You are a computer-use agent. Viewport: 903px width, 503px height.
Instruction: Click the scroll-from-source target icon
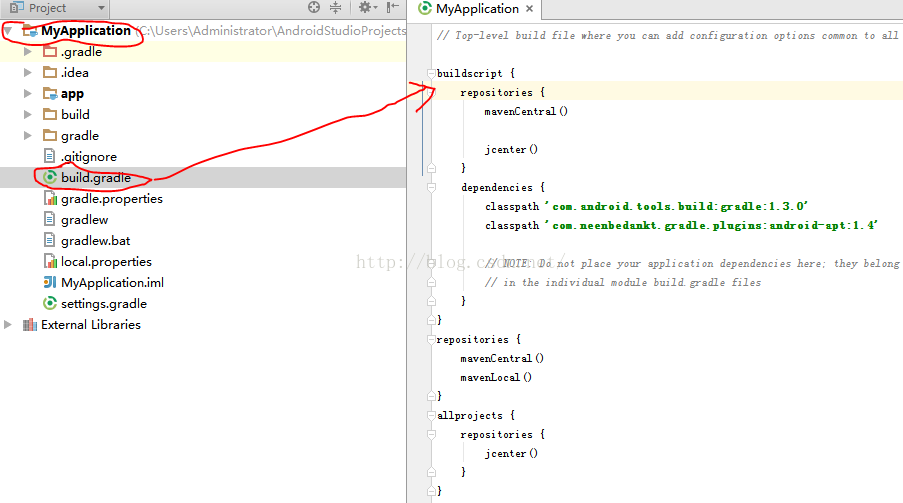(314, 7)
